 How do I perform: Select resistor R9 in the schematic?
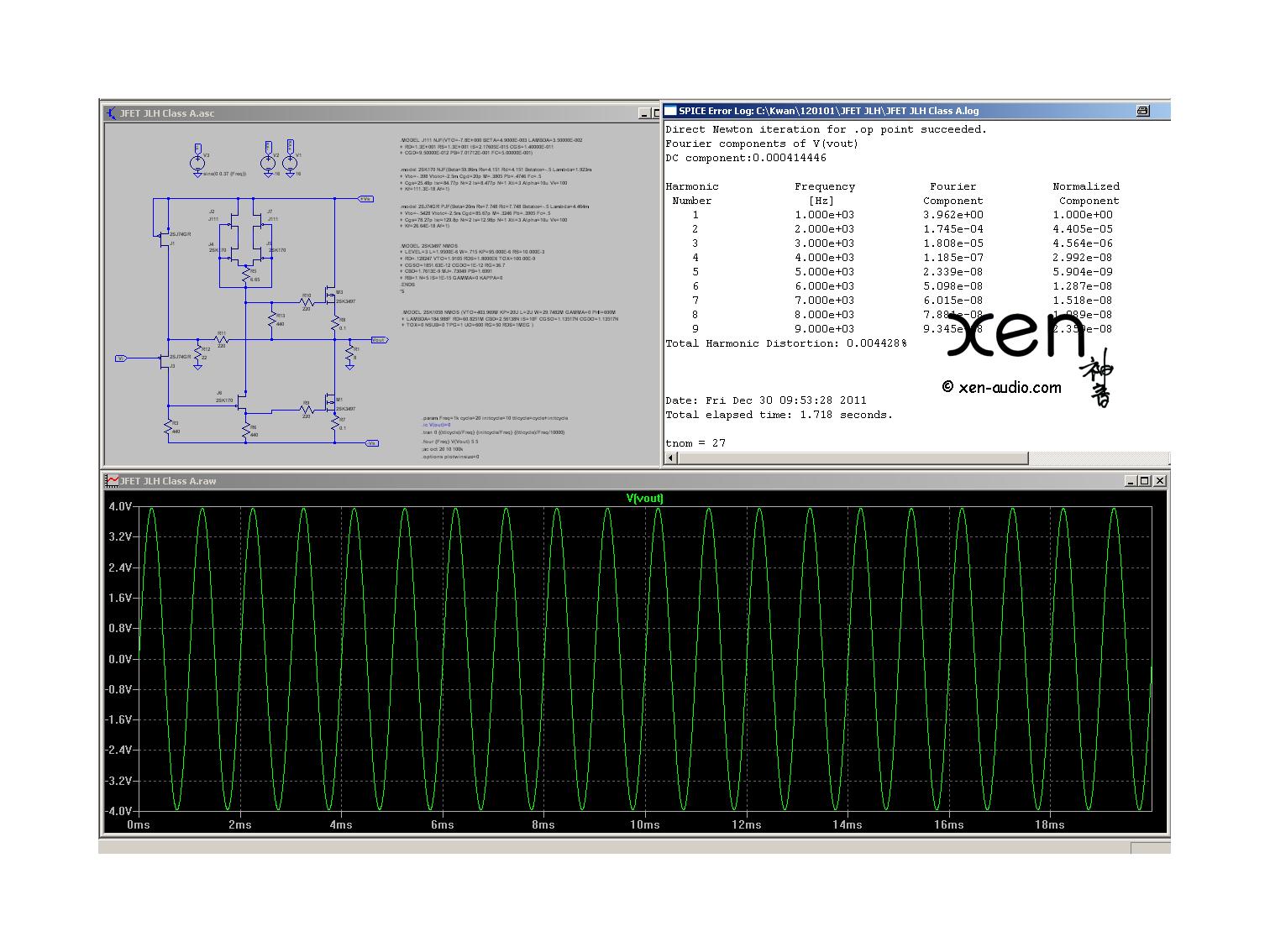[x=306, y=410]
